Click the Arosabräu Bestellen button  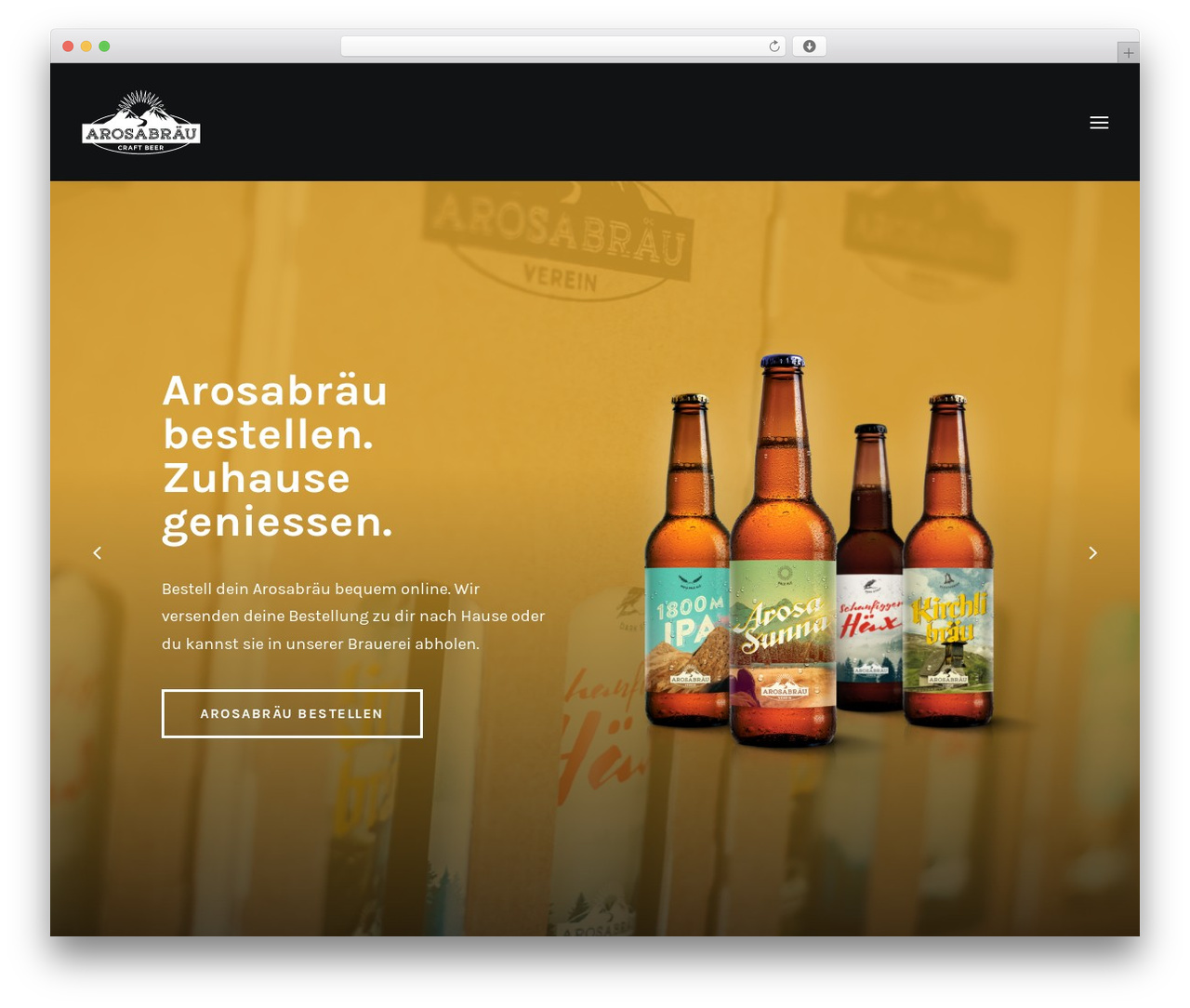(292, 713)
